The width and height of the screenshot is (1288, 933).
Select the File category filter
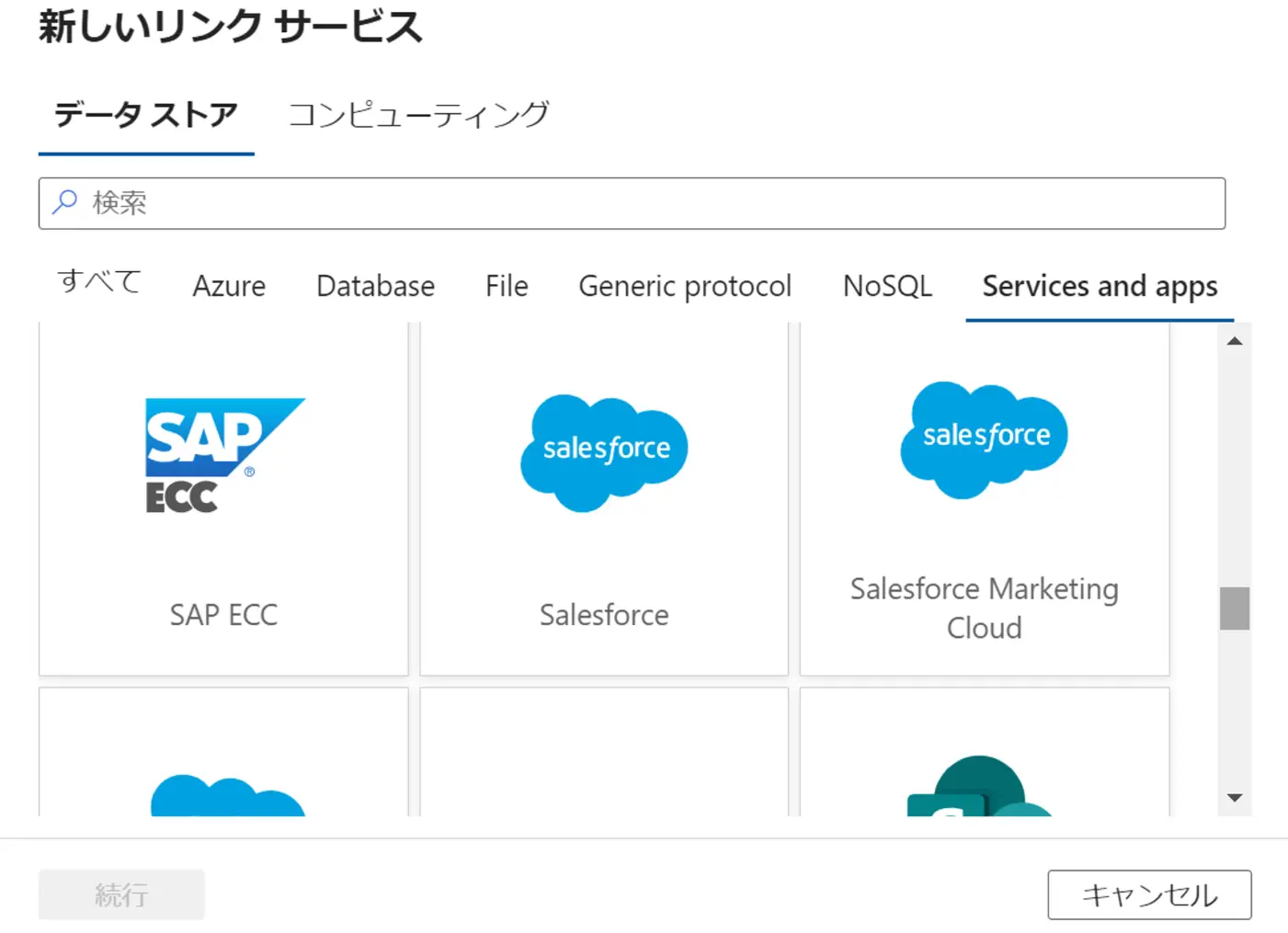pyautogui.click(x=507, y=286)
